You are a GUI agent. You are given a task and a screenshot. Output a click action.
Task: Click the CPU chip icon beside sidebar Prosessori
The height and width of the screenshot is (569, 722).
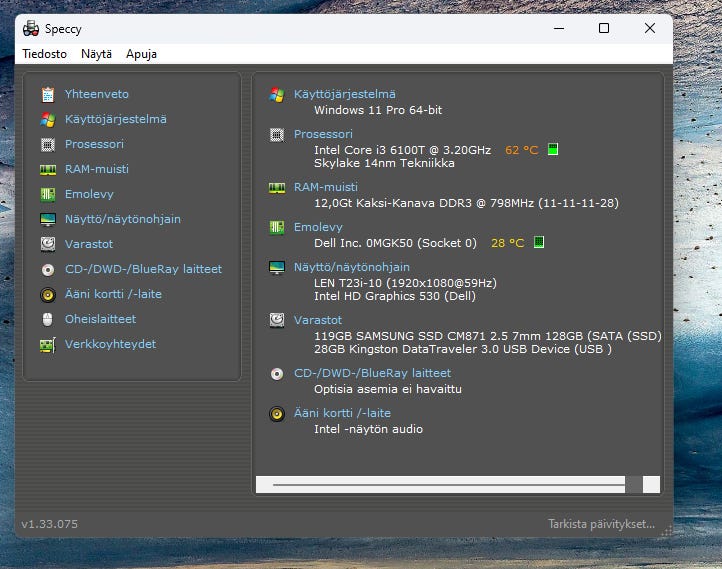pos(47,144)
